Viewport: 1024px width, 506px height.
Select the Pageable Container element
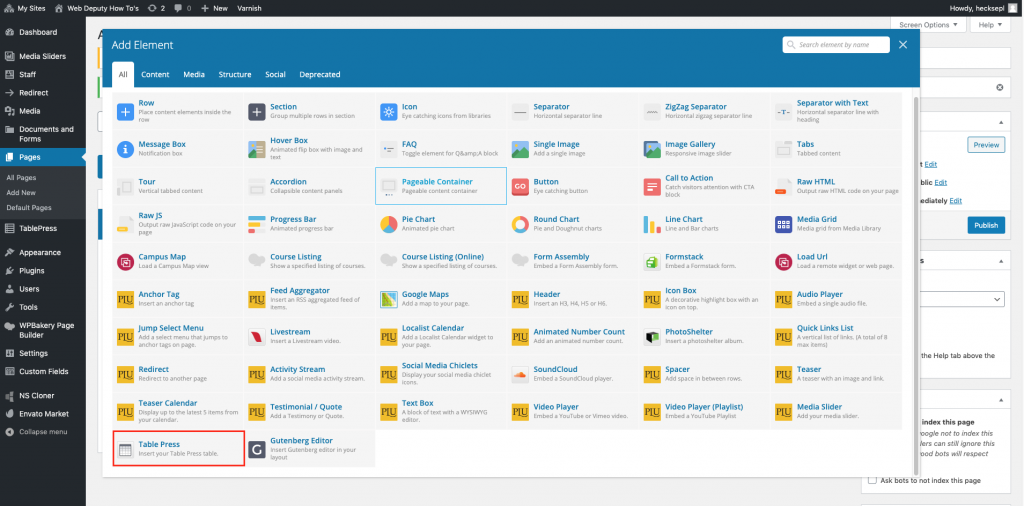[441, 186]
